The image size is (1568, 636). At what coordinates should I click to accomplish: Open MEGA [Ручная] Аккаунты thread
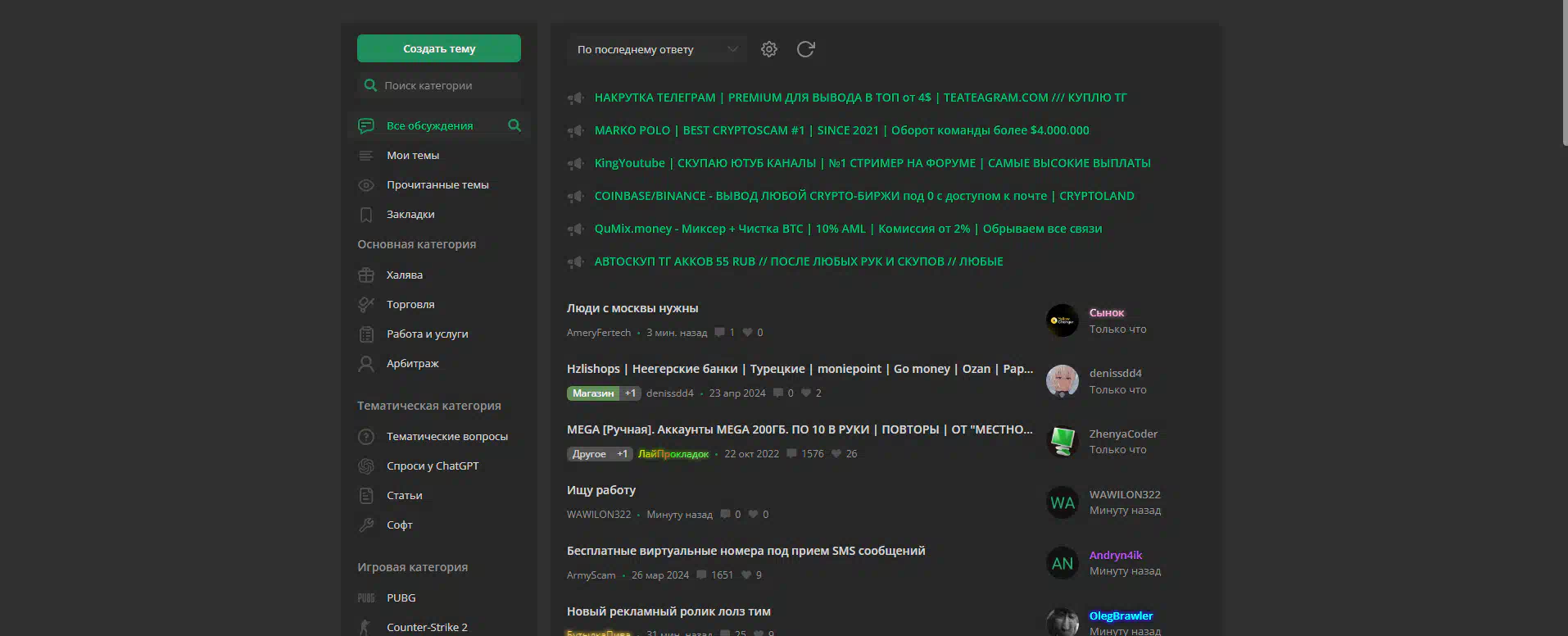click(800, 429)
